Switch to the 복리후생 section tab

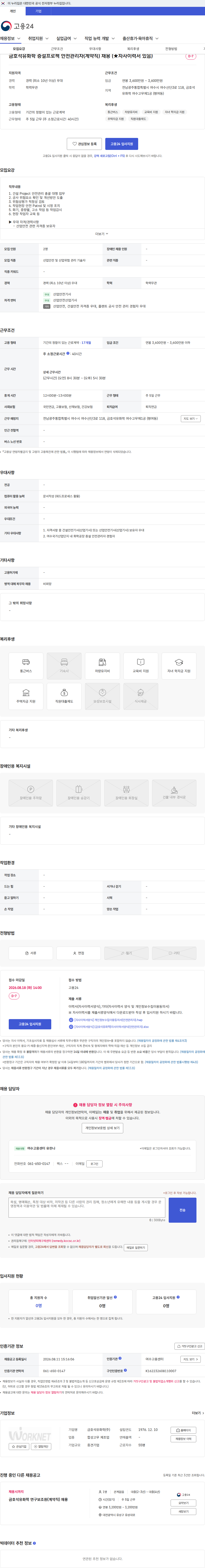click(133, 49)
